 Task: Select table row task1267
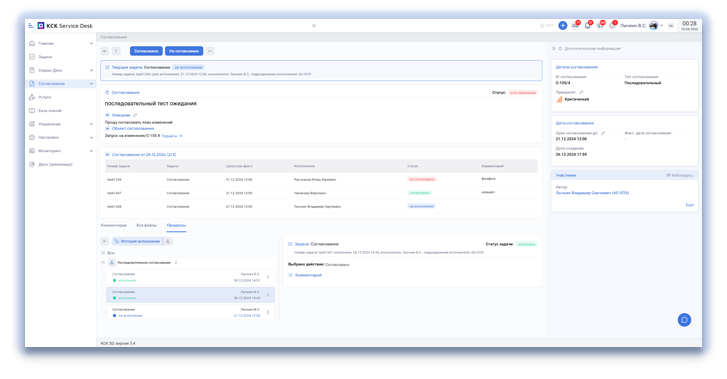tap(321, 193)
